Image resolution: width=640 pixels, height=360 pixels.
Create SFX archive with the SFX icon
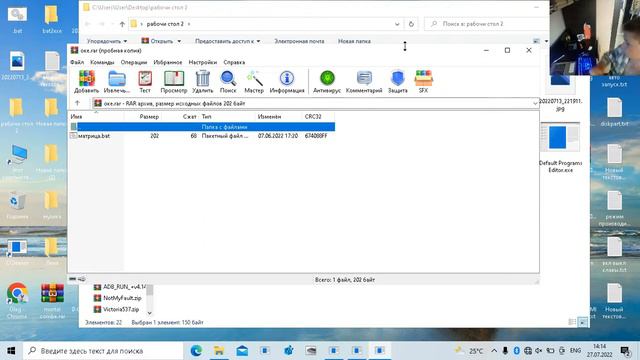423,81
